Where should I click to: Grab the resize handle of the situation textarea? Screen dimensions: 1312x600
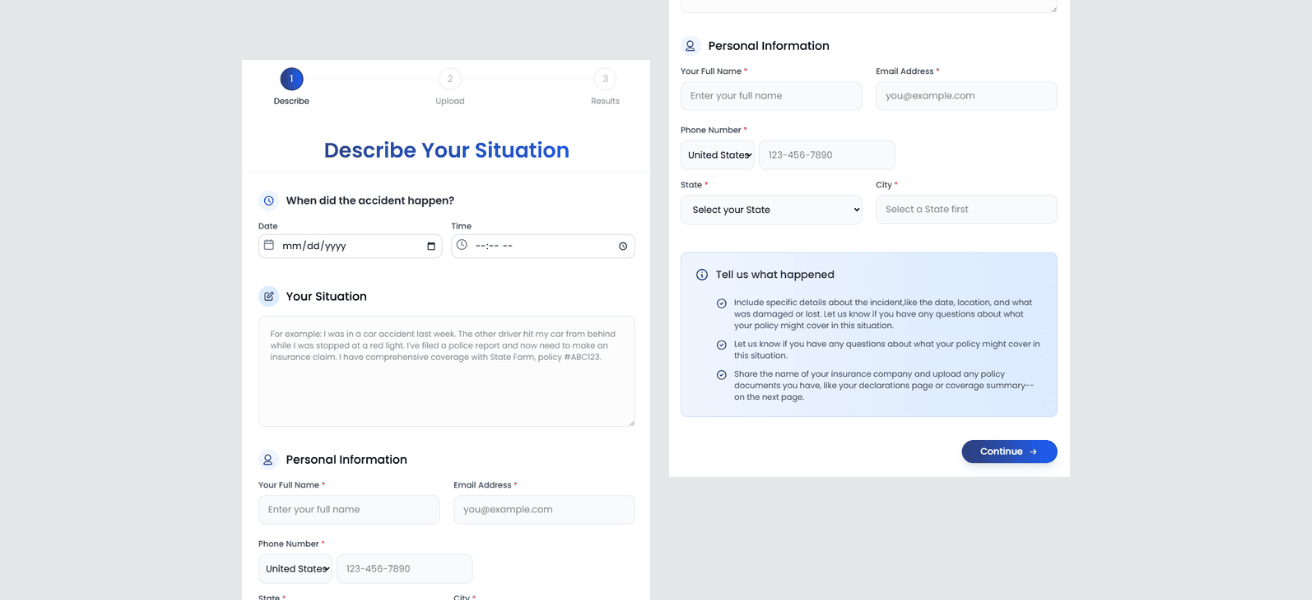click(630, 422)
